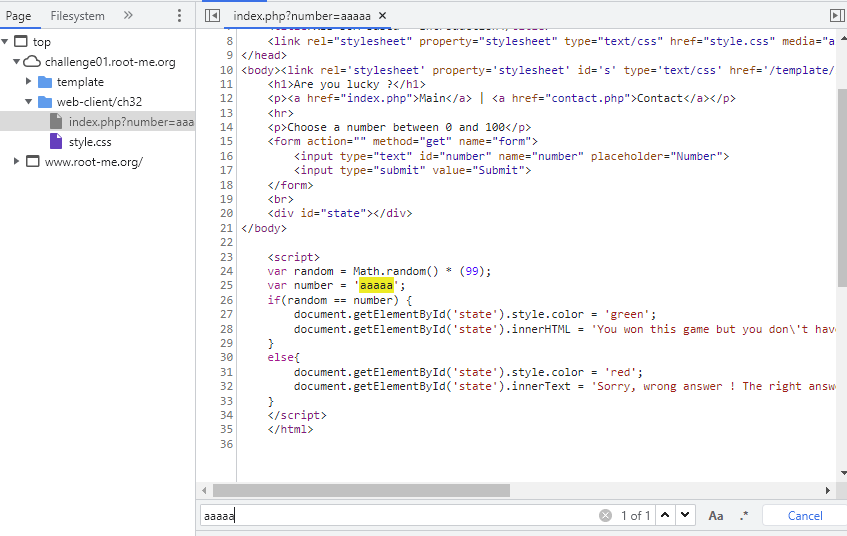Screen dimensions: 847x536
Task: Click 'placeholder="Number"' on line 16
Action: [x=656, y=156]
